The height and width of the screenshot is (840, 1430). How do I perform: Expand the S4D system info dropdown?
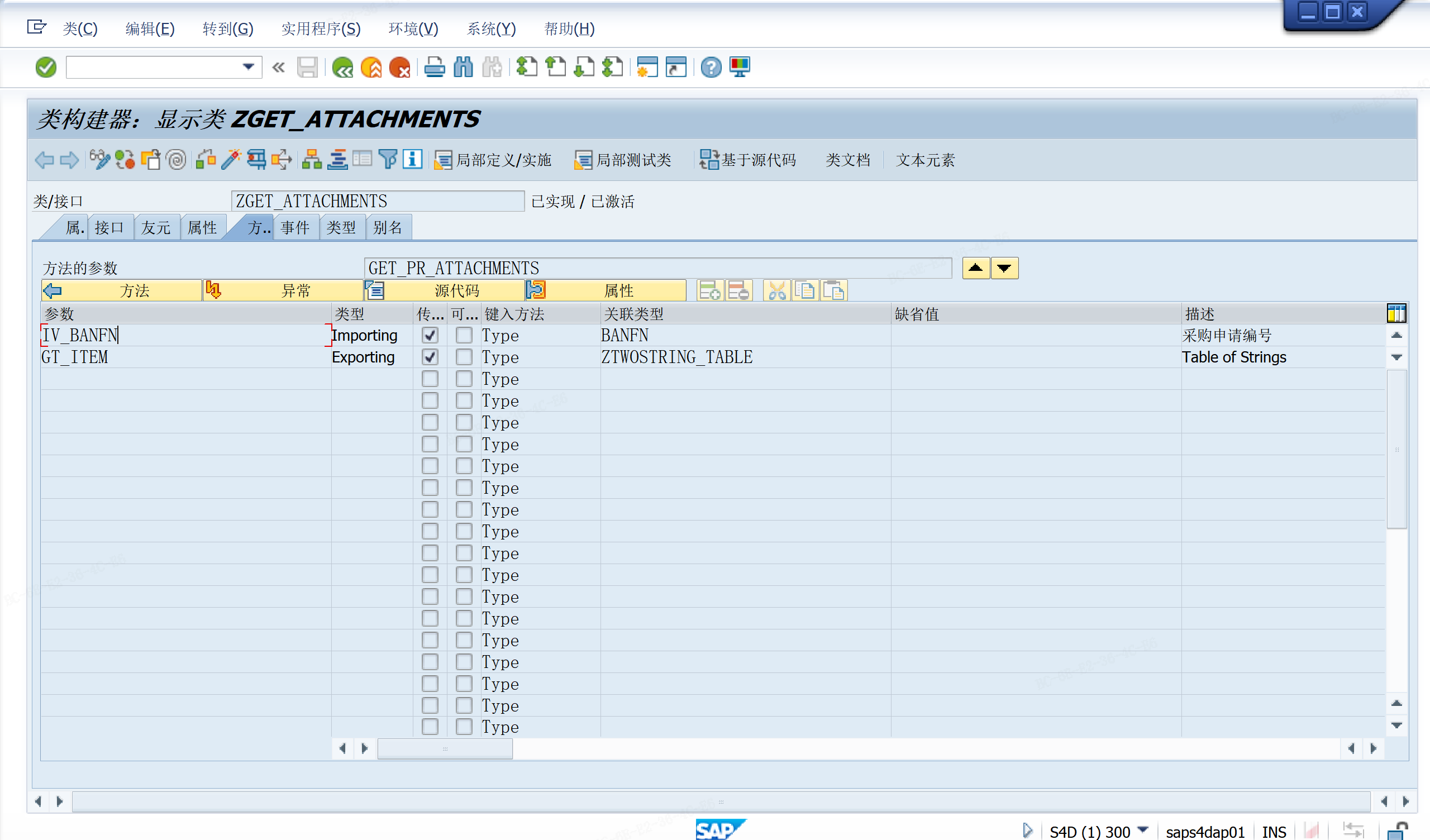point(1143,831)
